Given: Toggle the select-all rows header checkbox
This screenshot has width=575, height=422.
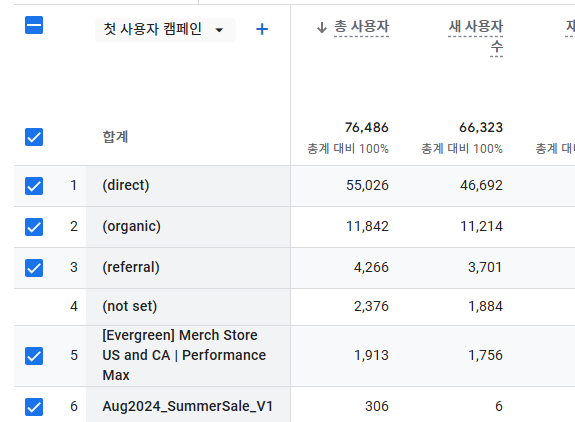Looking at the screenshot, I should point(34,25).
